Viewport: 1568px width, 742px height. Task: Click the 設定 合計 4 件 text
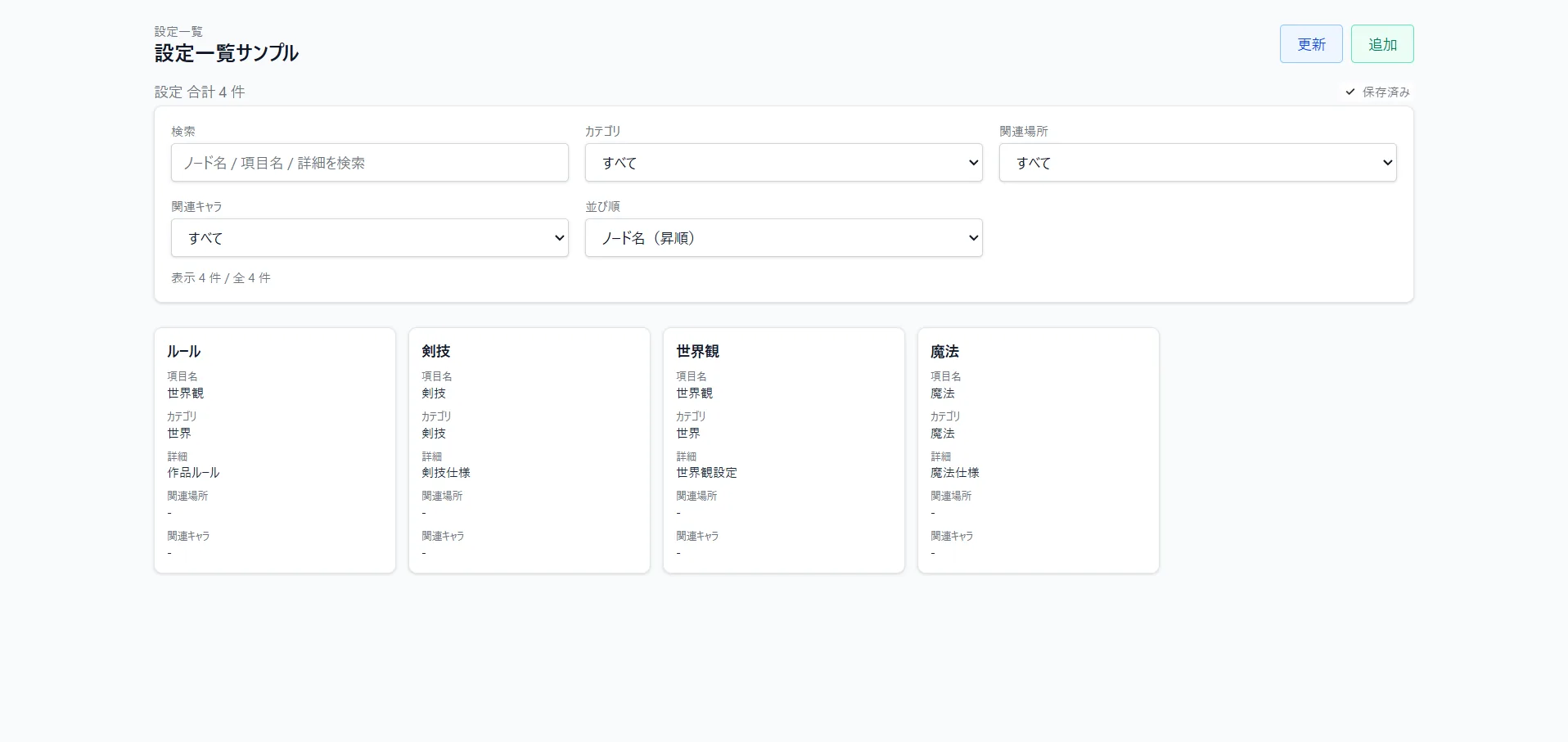coord(200,92)
